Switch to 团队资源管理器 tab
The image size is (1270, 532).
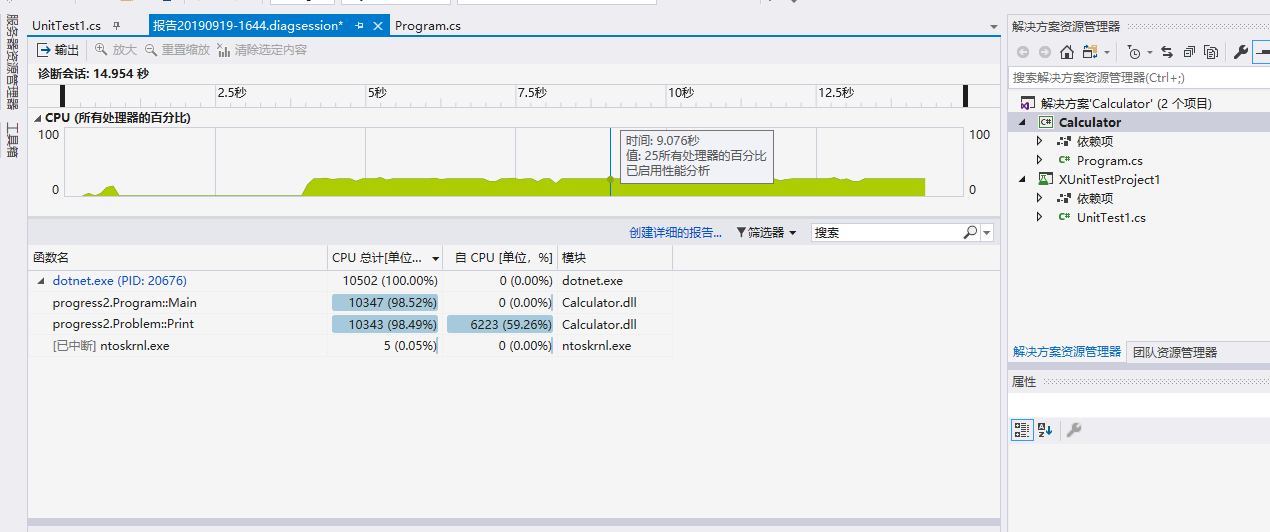click(x=1175, y=352)
